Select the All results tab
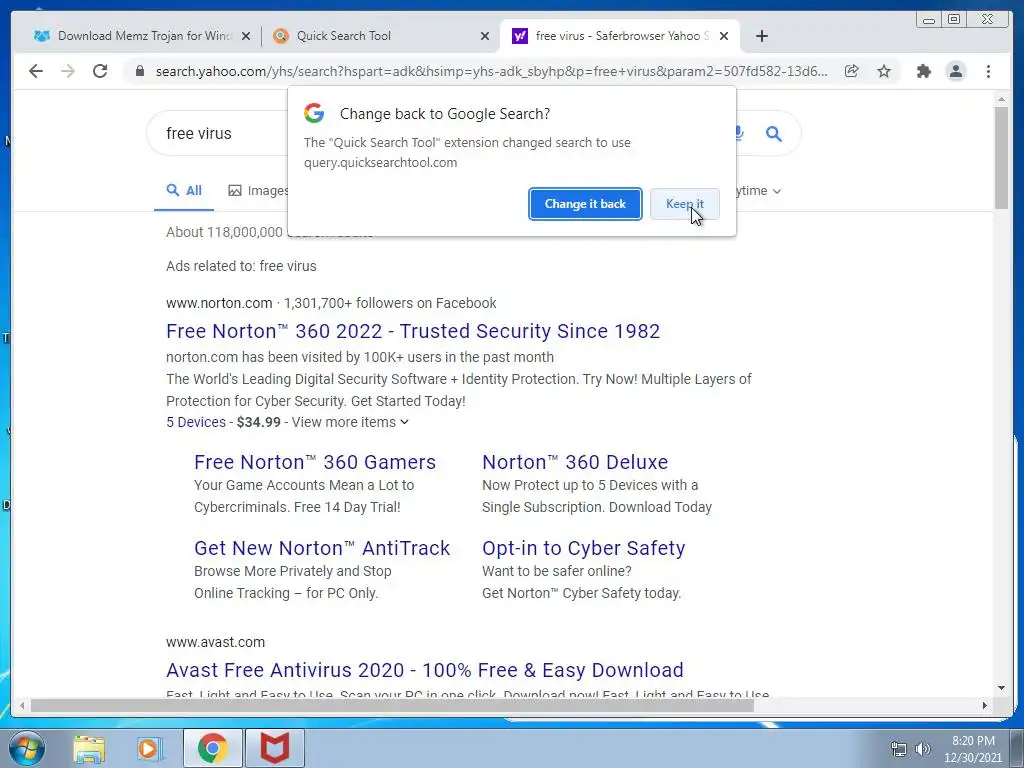The width and height of the screenshot is (1024, 768). [184, 191]
